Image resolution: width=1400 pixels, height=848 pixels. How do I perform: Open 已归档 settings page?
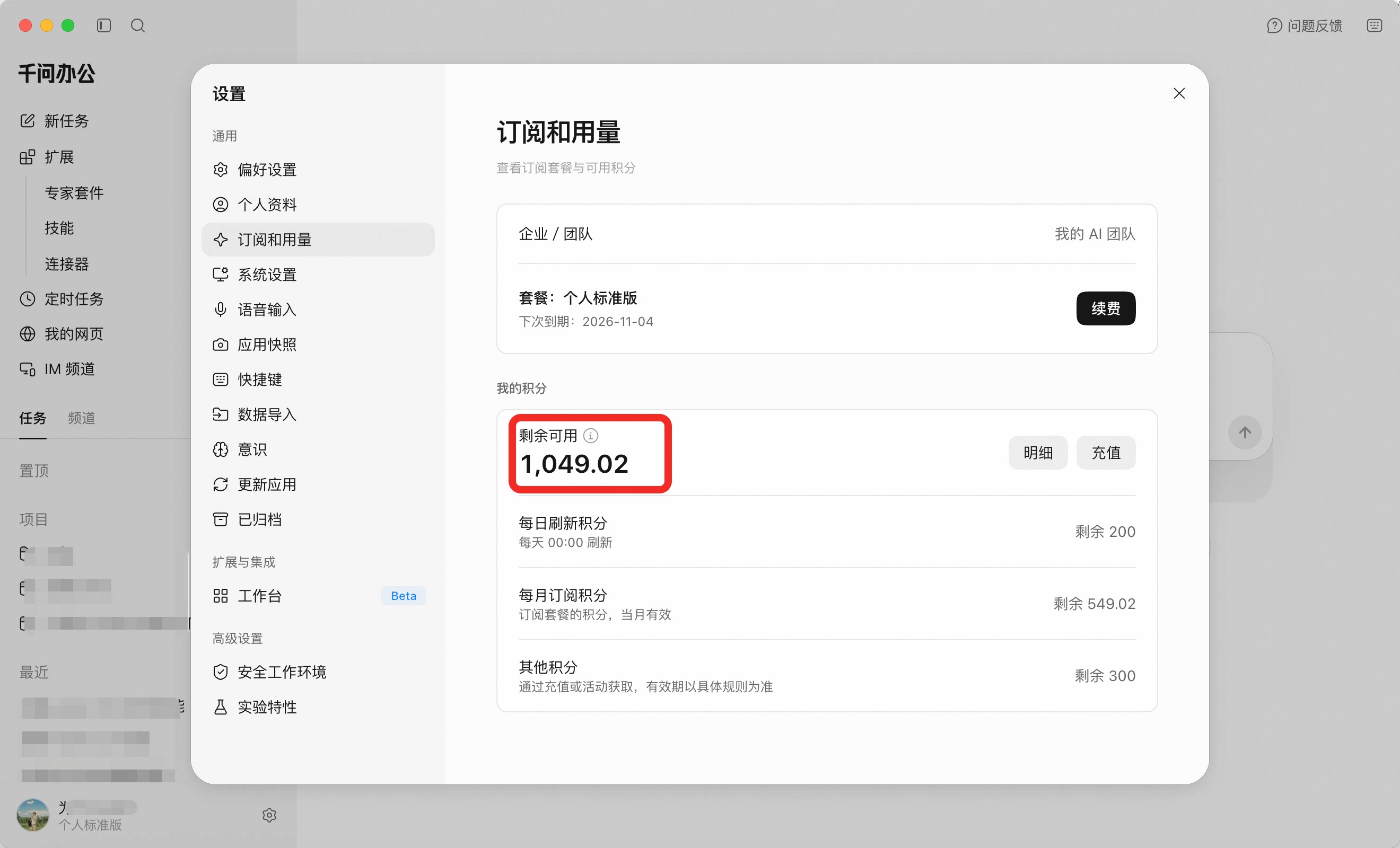point(318,520)
